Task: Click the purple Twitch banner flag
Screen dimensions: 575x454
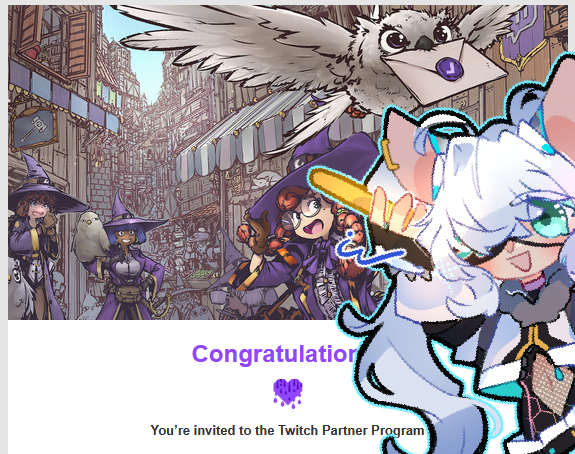Action: tap(520, 32)
